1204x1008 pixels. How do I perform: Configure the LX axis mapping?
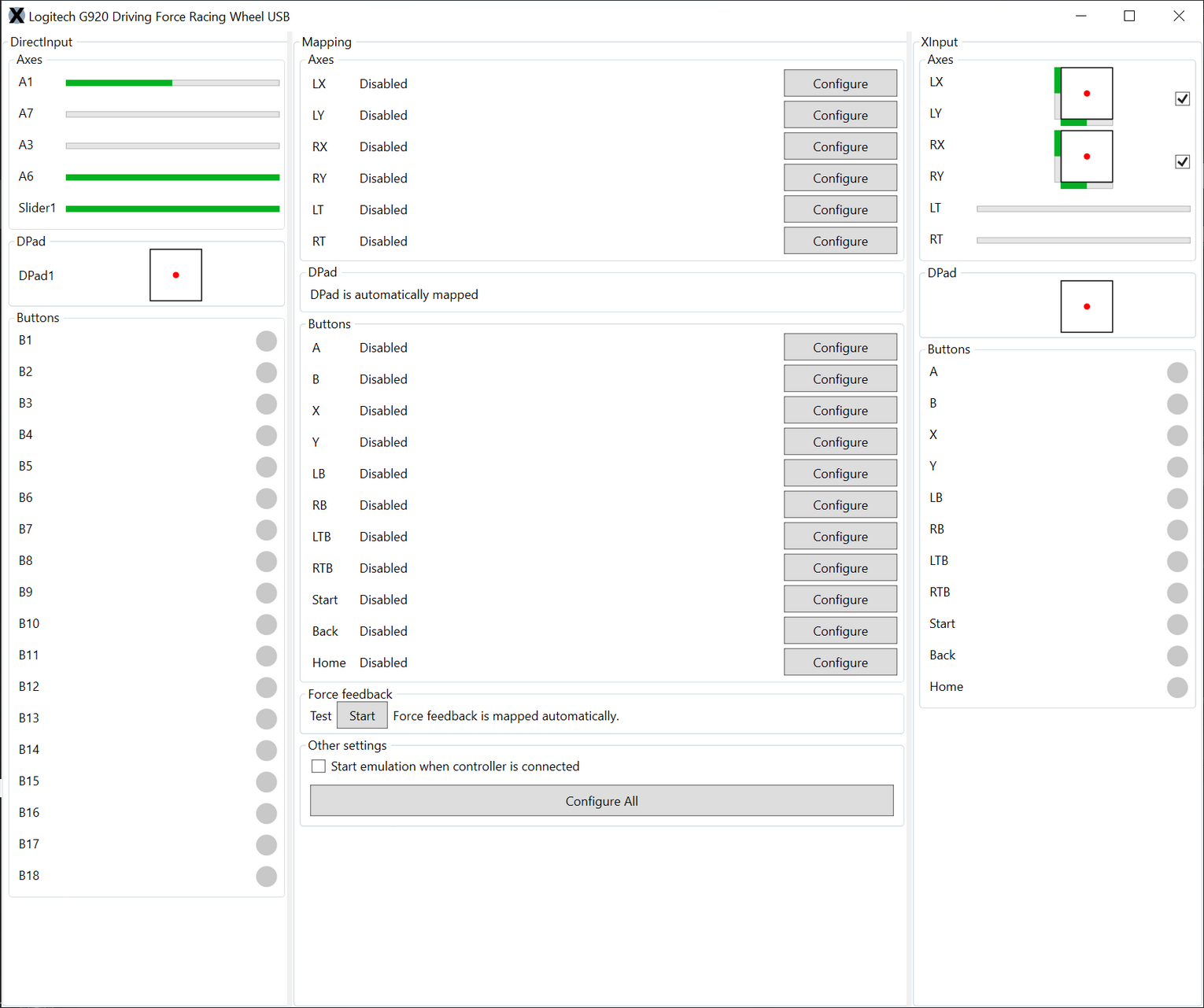pyautogui.click(x=840, y=83)
